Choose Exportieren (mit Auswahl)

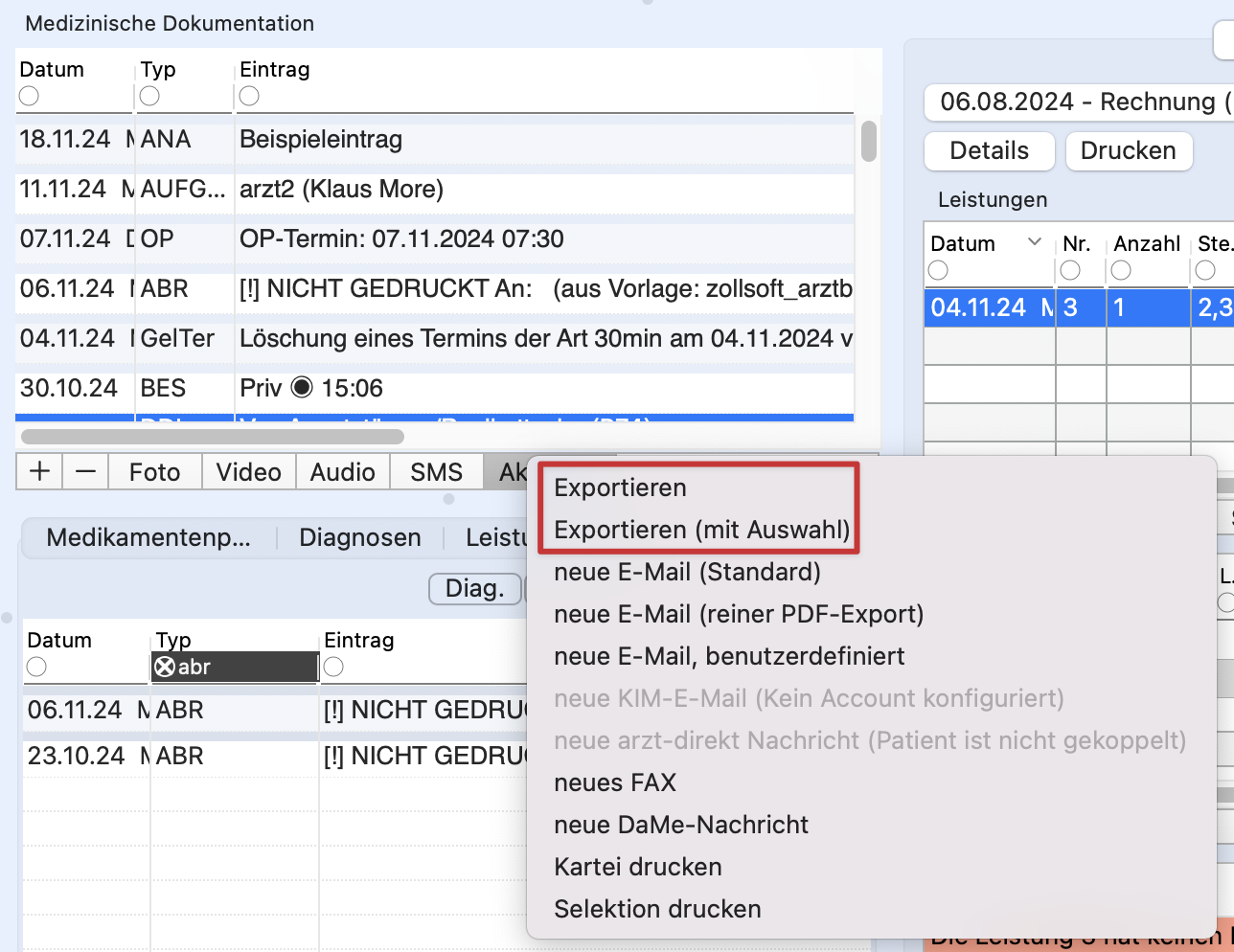tap(702, 530)
